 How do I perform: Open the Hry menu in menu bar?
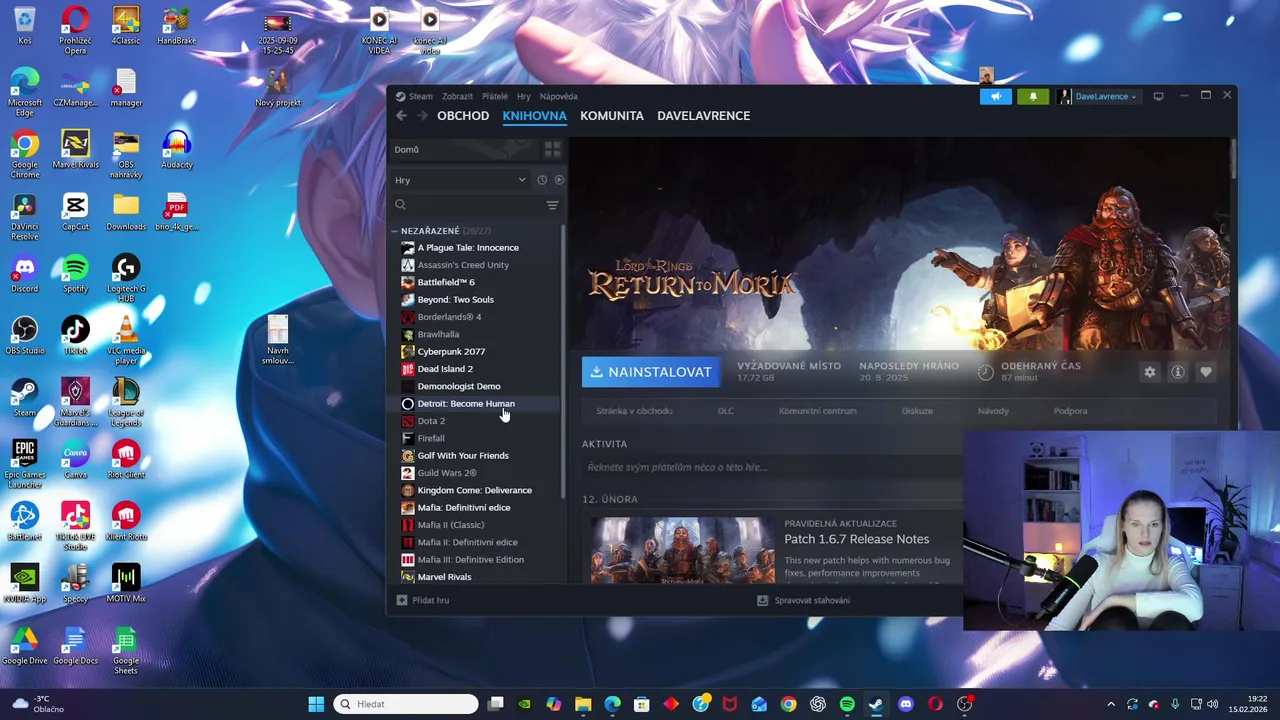(524, 96)
